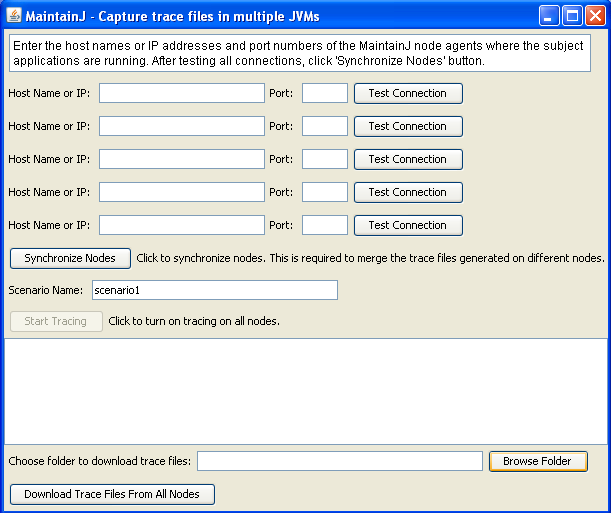Image resolution: width=611 pixels, height=513 pixels.
Task: Click the fifth row Port field
Action: coord(324,225)
